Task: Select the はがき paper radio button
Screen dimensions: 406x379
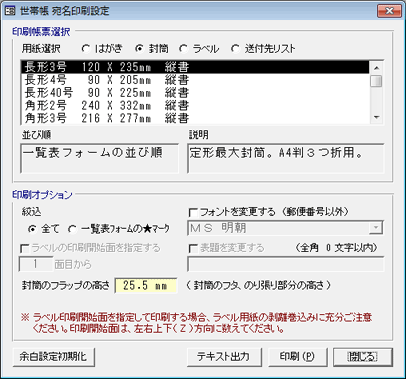Action: pyautogui.click(x=86, y=49)
